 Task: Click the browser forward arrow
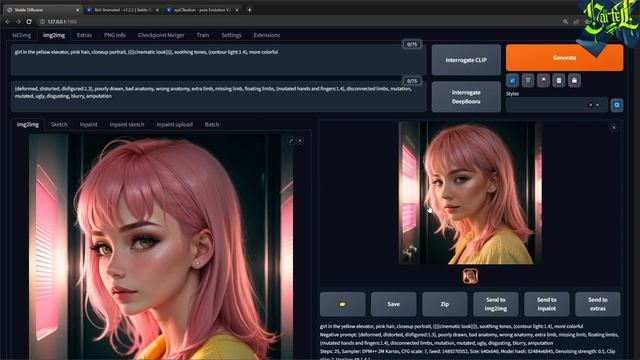(x=18, y=21)
